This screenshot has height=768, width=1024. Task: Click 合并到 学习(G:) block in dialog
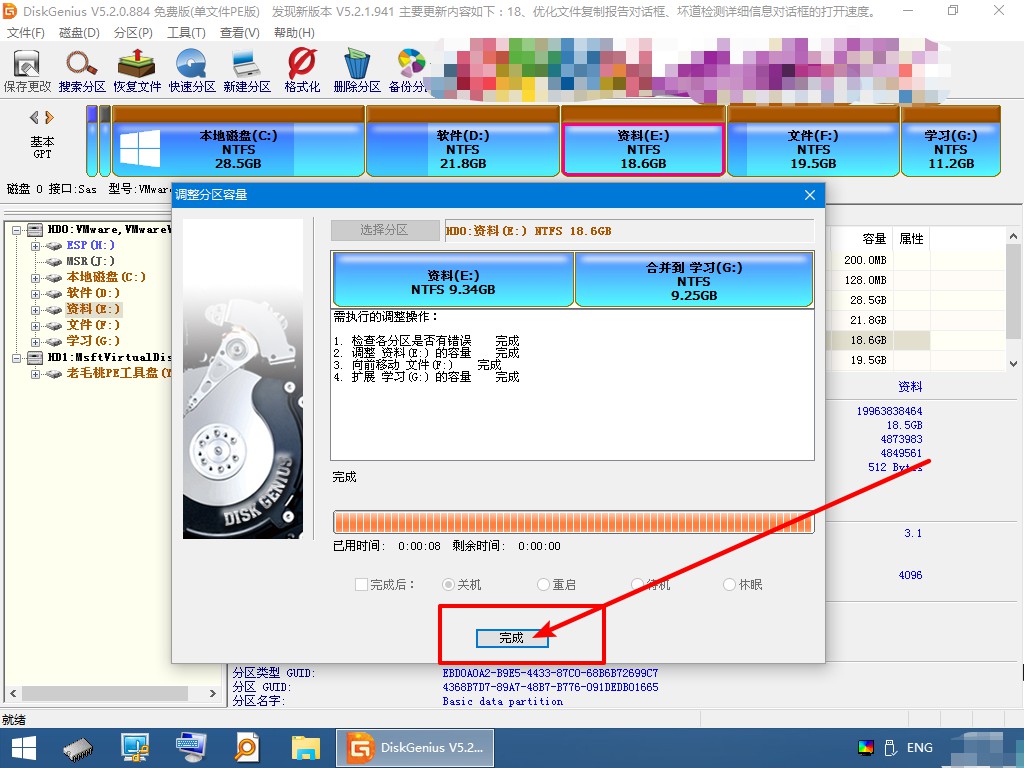point(694,280)
